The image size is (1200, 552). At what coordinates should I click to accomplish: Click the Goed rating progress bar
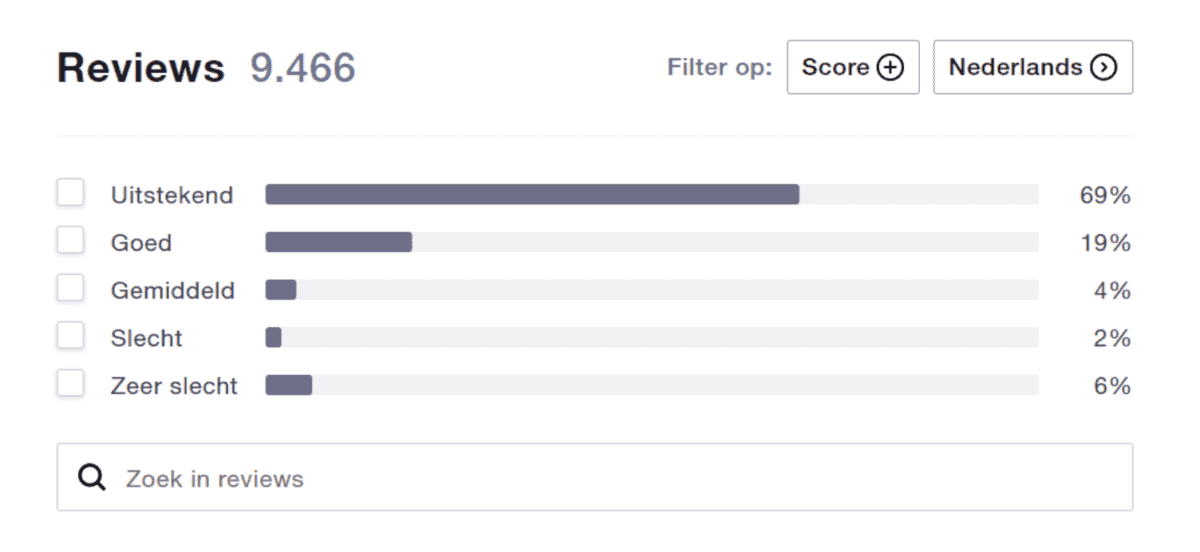click(652, 242)
